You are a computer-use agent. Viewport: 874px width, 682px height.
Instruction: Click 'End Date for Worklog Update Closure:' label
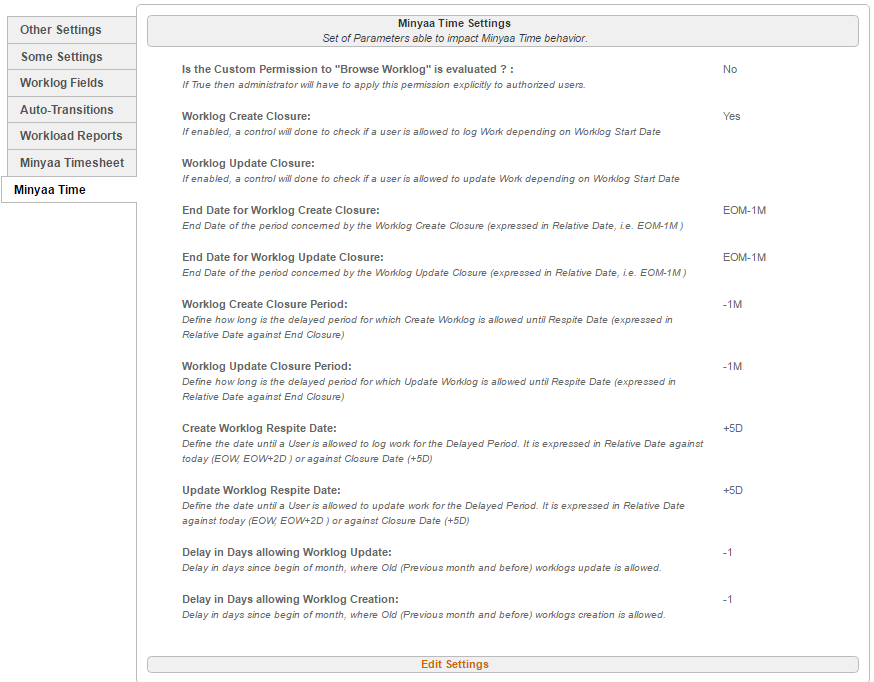tap(283, 257)
